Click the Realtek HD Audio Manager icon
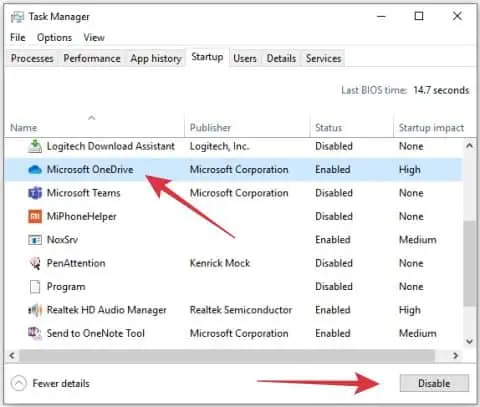The height and width of the screenshot is (407, 480). 35,310
